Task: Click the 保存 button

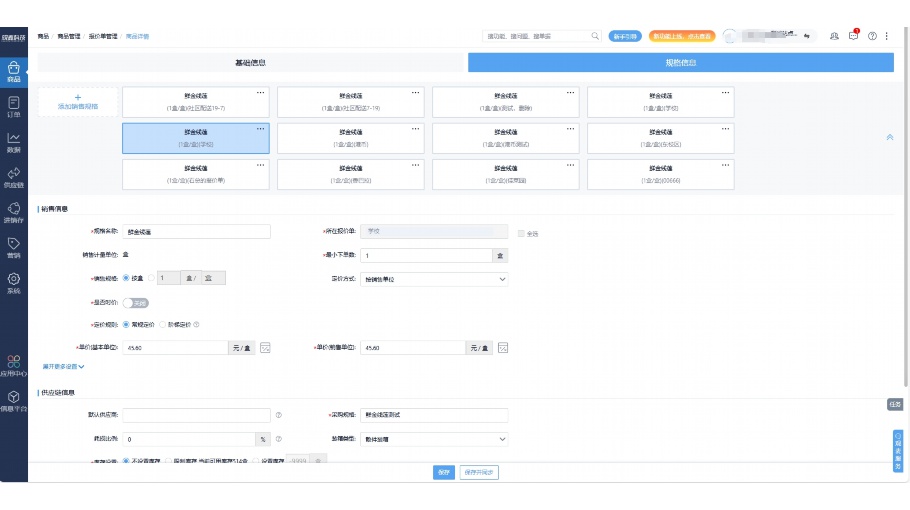Action: point(444,472)
